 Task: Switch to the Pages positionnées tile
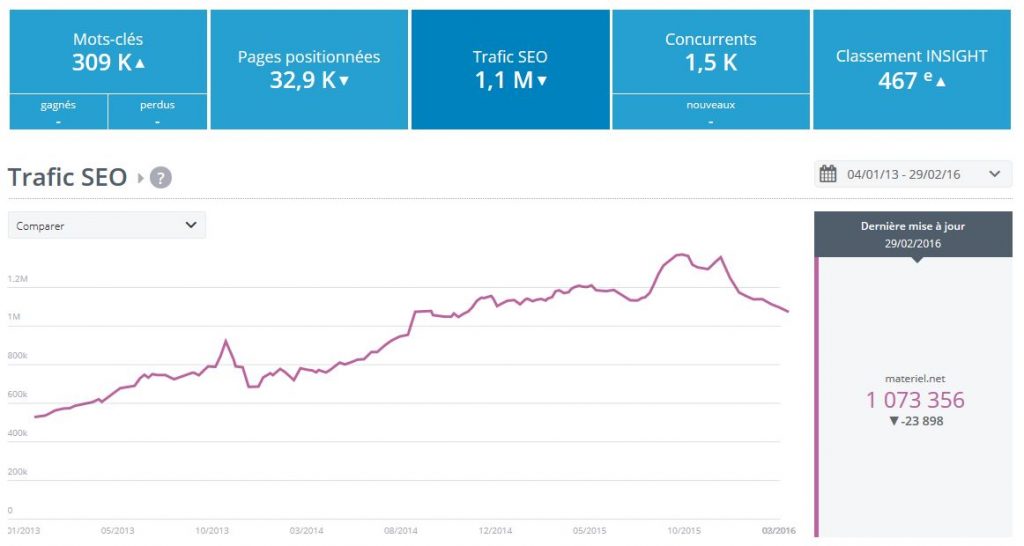point(309,69)
